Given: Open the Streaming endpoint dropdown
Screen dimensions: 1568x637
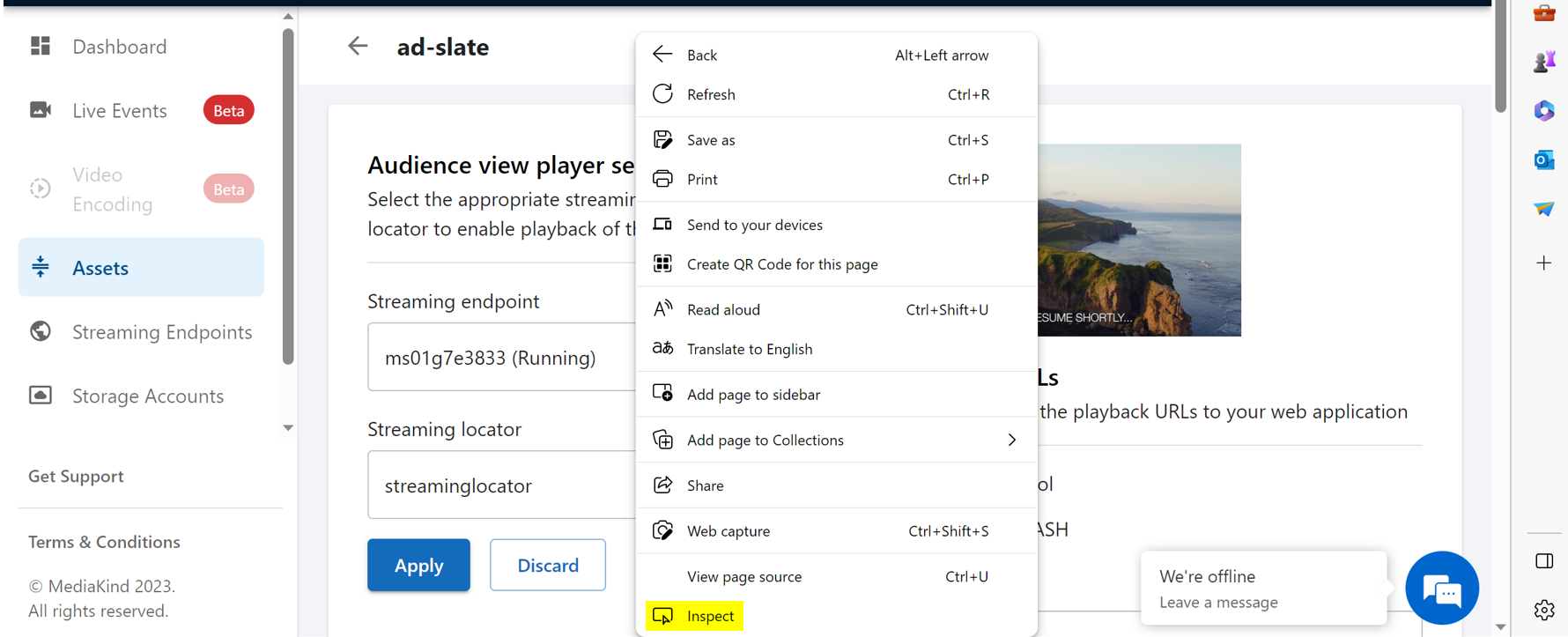Looking at the screenshot, I should [501, 357].
